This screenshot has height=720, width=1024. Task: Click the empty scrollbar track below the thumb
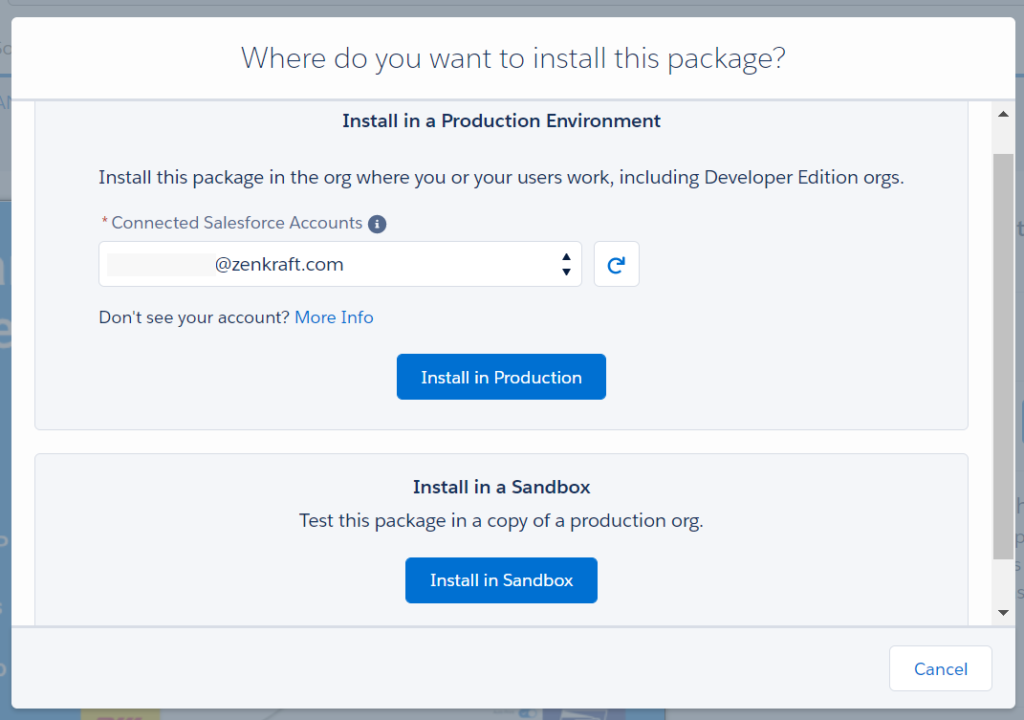pyautogui.click(x=1003, y=580)
